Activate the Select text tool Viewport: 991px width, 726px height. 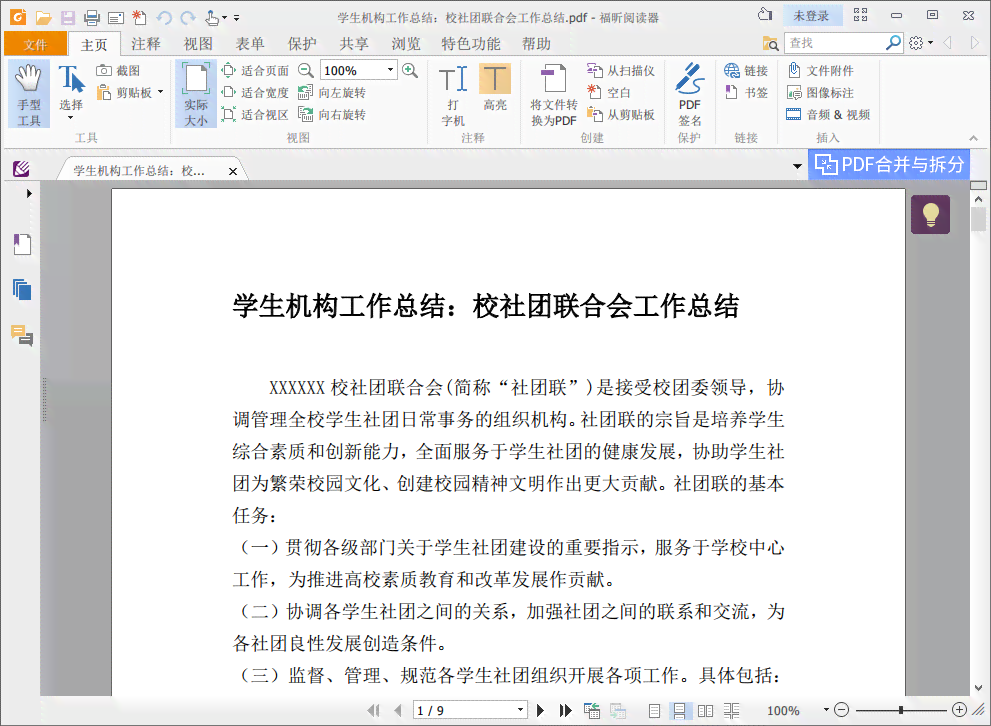coord(71,92)
